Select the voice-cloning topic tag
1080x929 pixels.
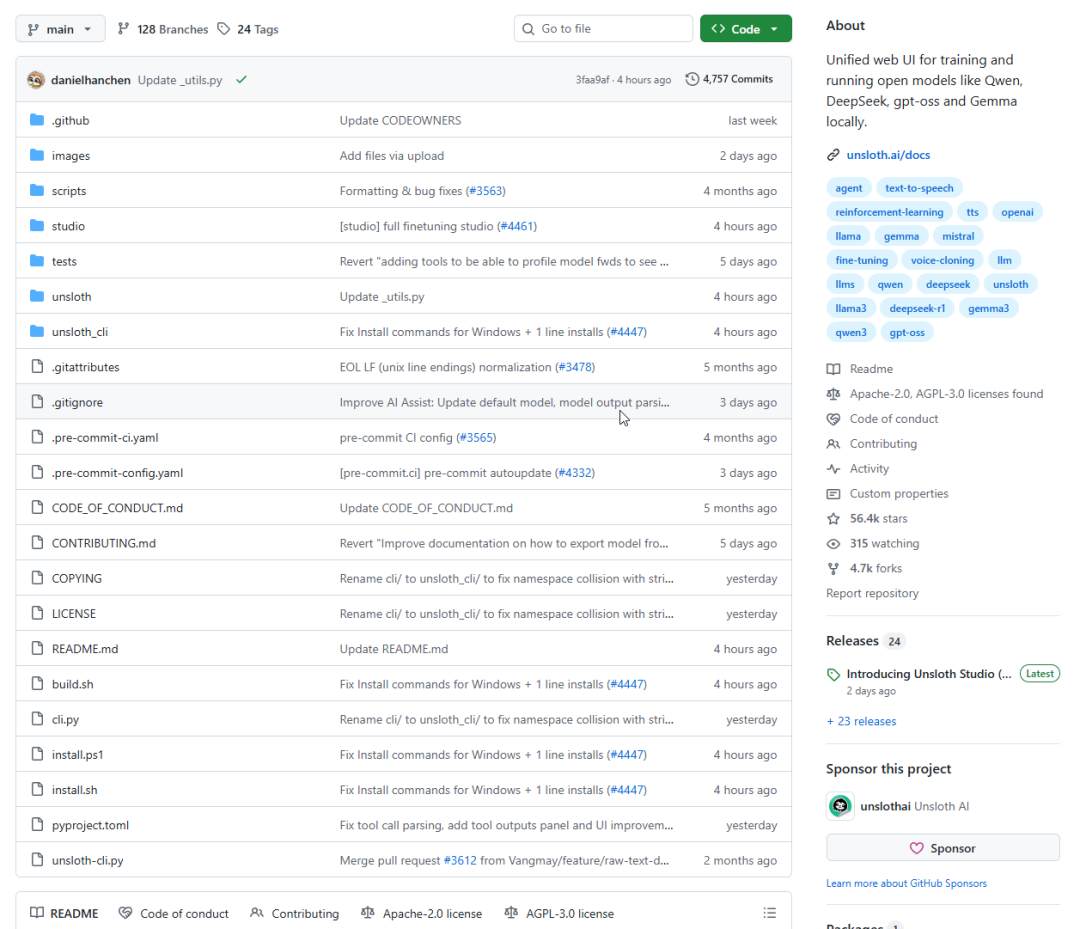tap(942, 260)
